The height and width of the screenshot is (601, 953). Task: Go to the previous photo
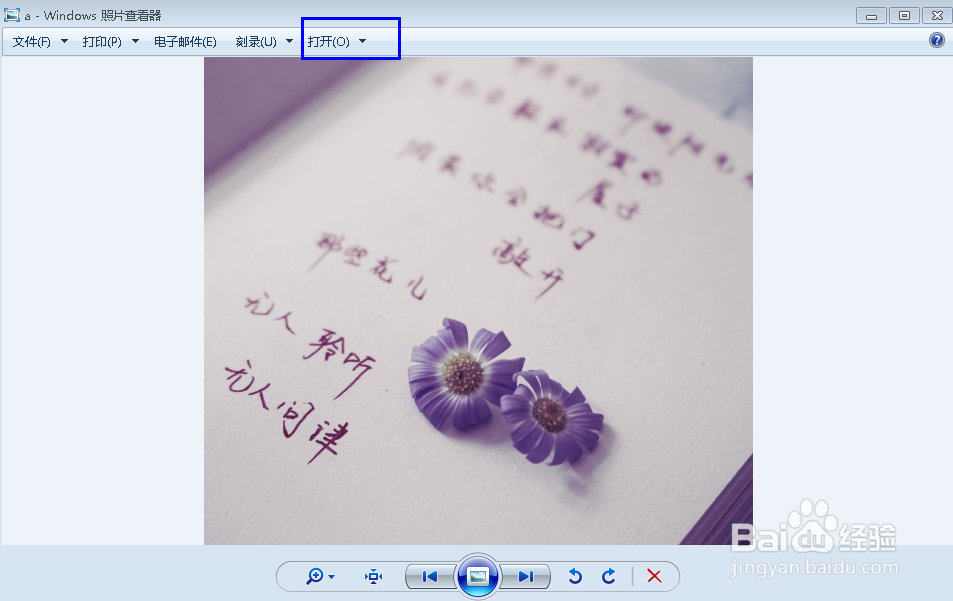[430, 576]
